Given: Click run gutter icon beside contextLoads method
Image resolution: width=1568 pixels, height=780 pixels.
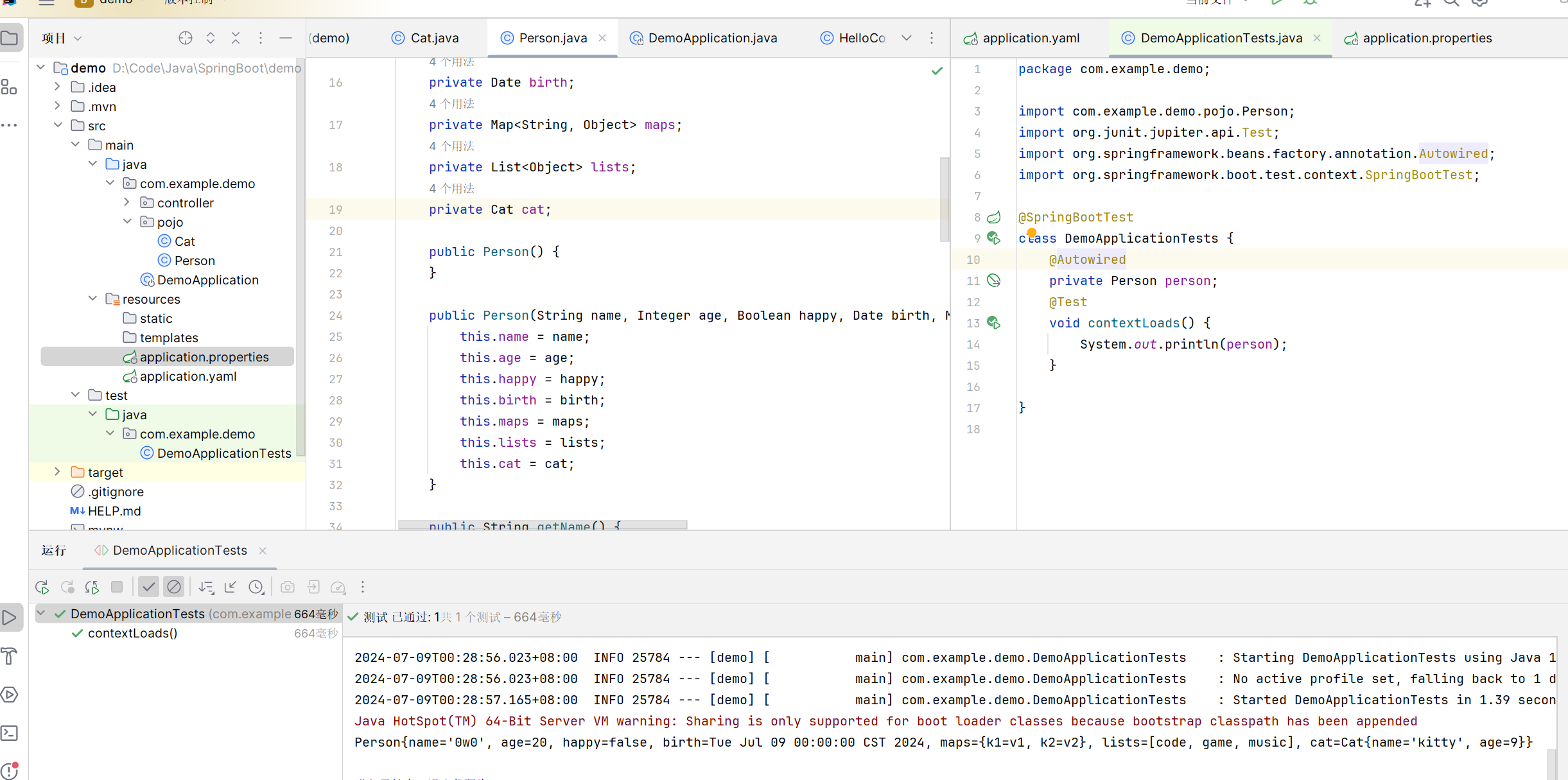Looking at the screenshot, I should pyautogui.click(x=994, y=323).
